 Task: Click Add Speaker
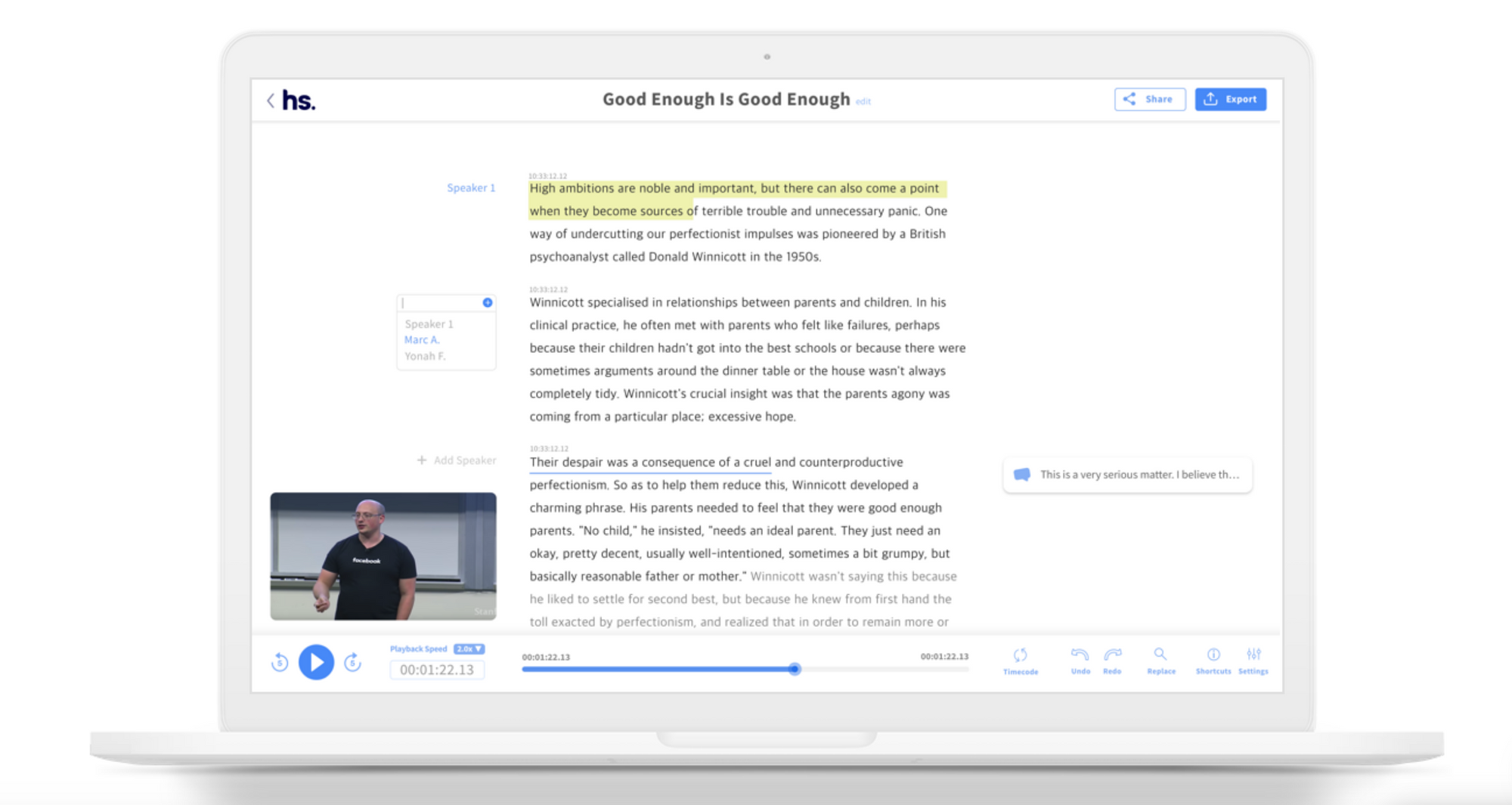click(x=457, y=460)
